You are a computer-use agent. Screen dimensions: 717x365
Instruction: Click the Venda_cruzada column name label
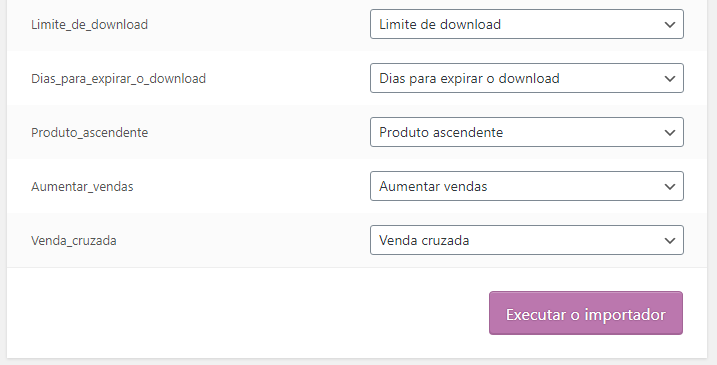(x=74, y=241)
